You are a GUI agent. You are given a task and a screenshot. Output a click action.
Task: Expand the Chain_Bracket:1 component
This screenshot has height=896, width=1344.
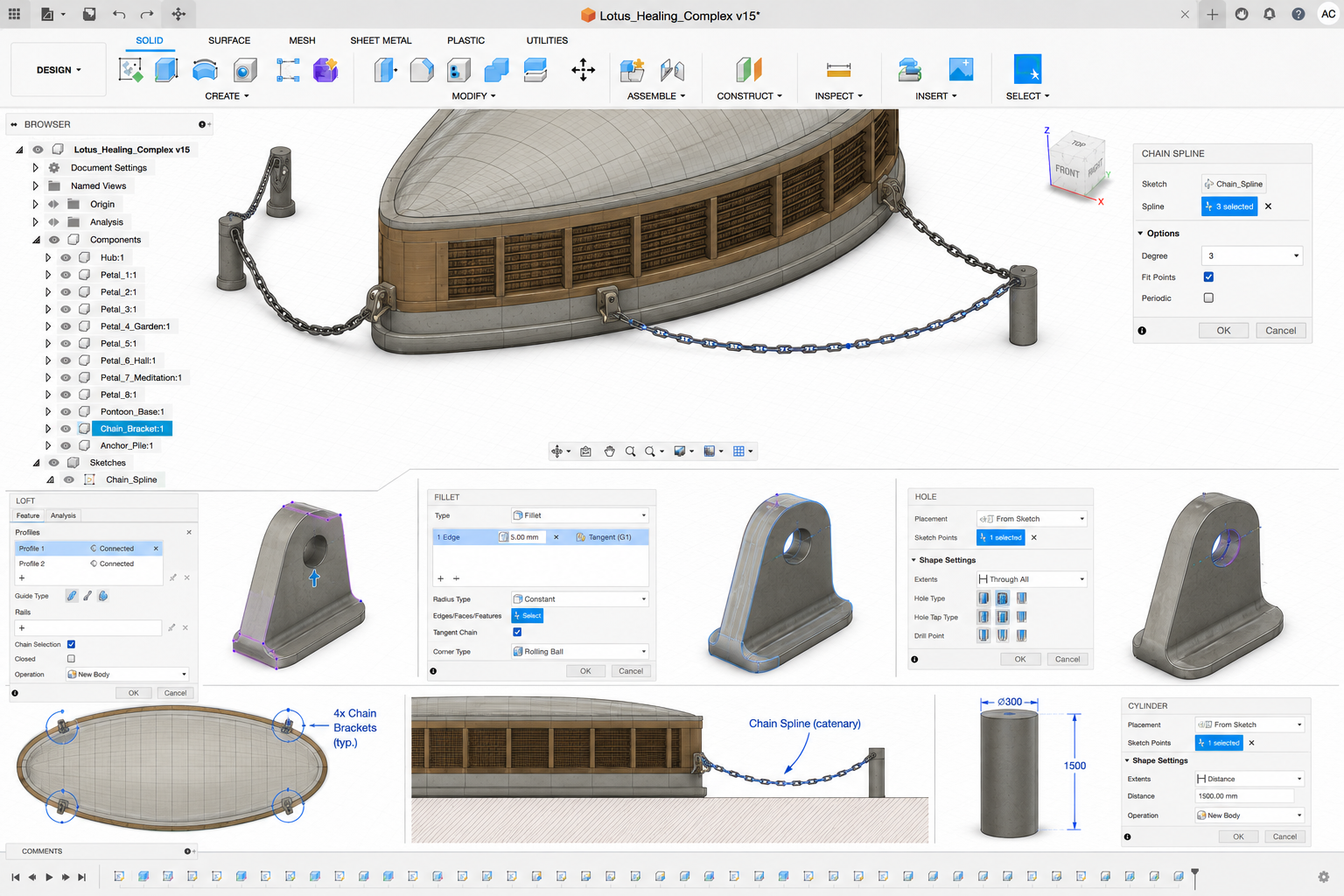coord(48,429)
